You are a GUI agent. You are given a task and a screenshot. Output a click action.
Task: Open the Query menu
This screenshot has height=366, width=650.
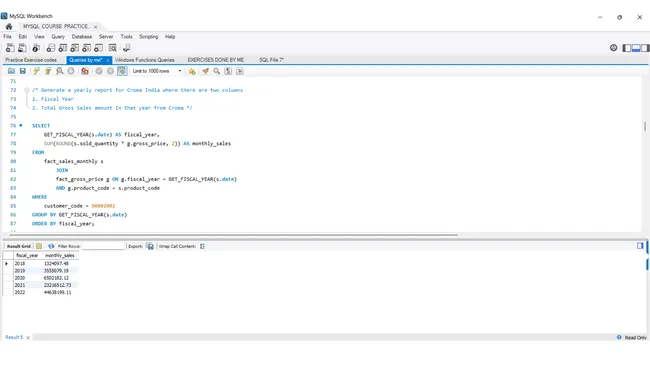tap(58, 37)
